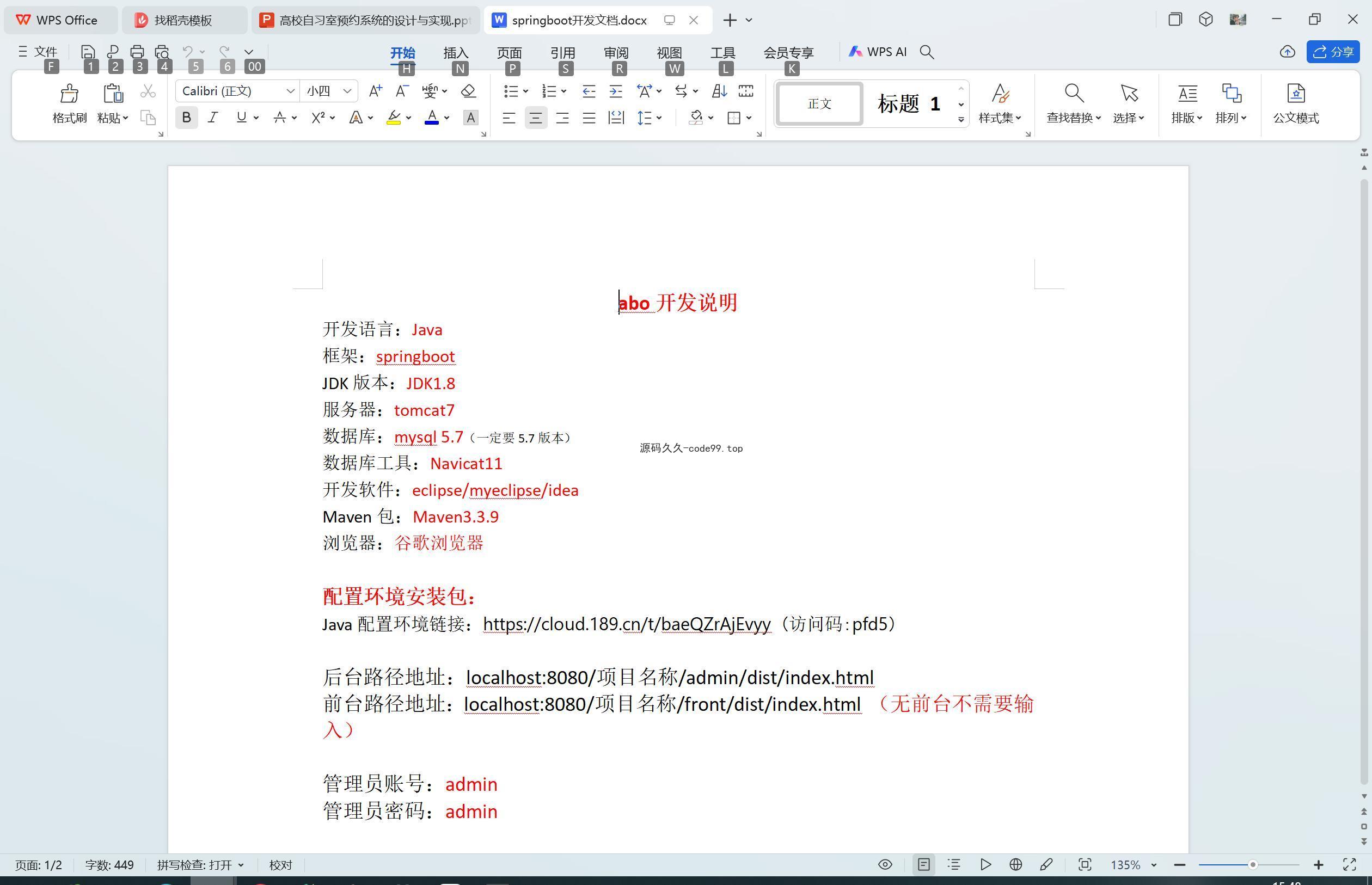Click the Sort icon in paragraph group
The width and height of the screenshot is (1372, 885).
point(719,91)
